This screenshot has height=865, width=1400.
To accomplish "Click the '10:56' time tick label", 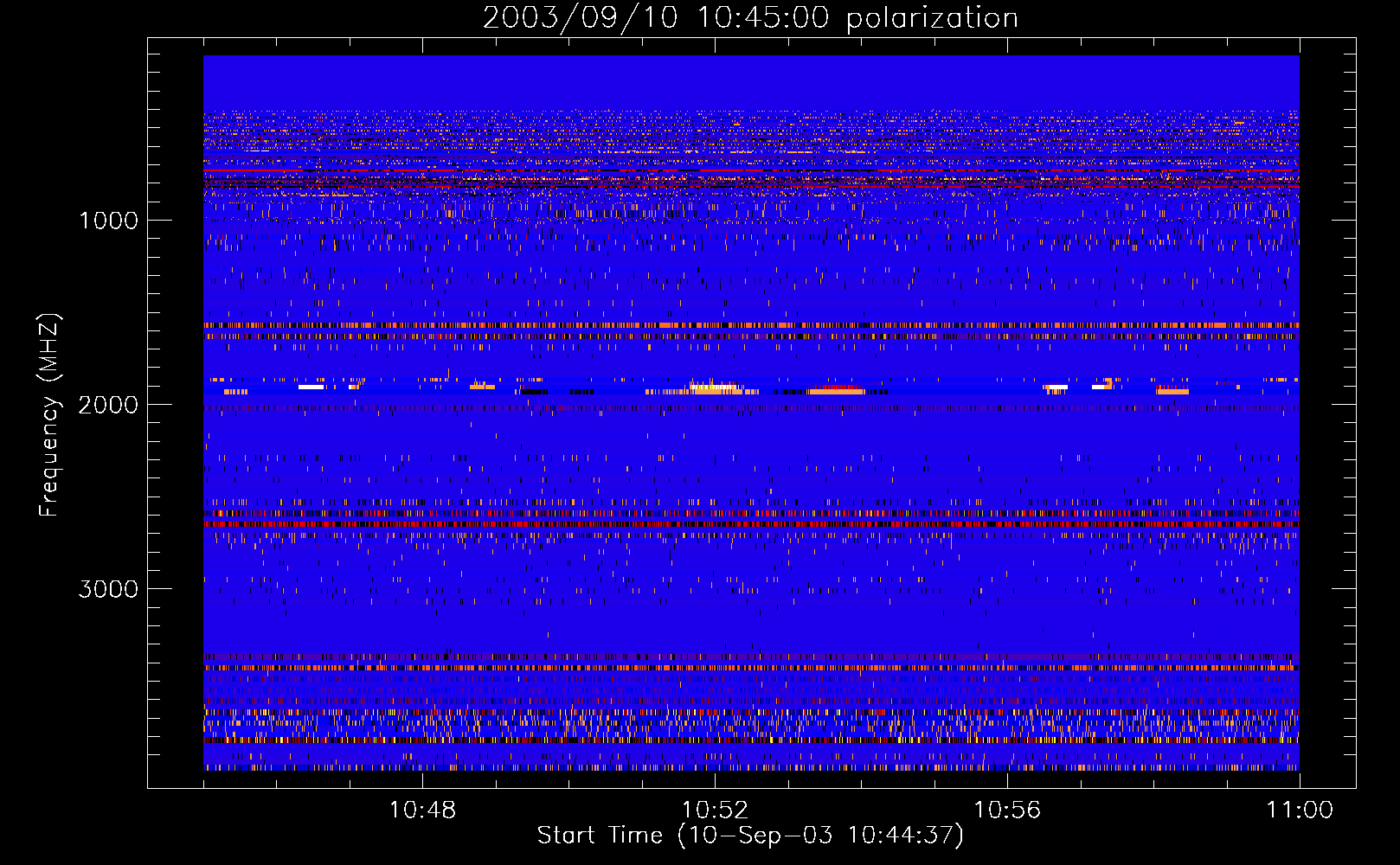I will 1007,811.
